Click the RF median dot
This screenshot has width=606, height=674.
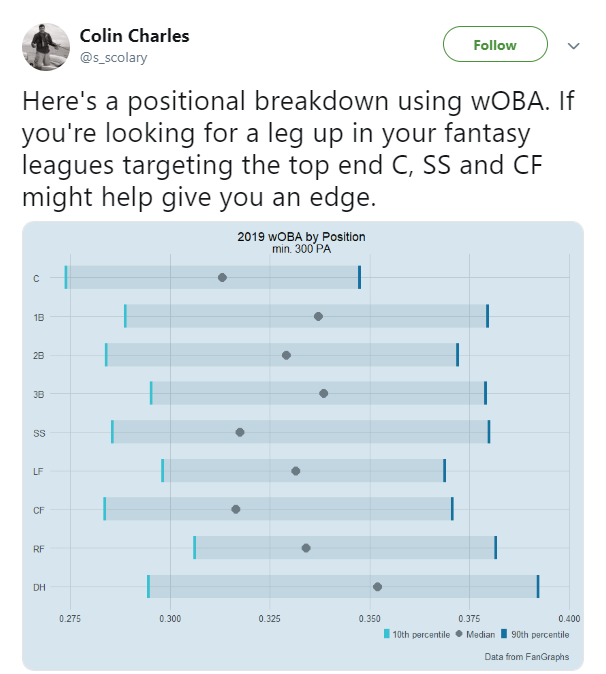(x=306, y=548)
